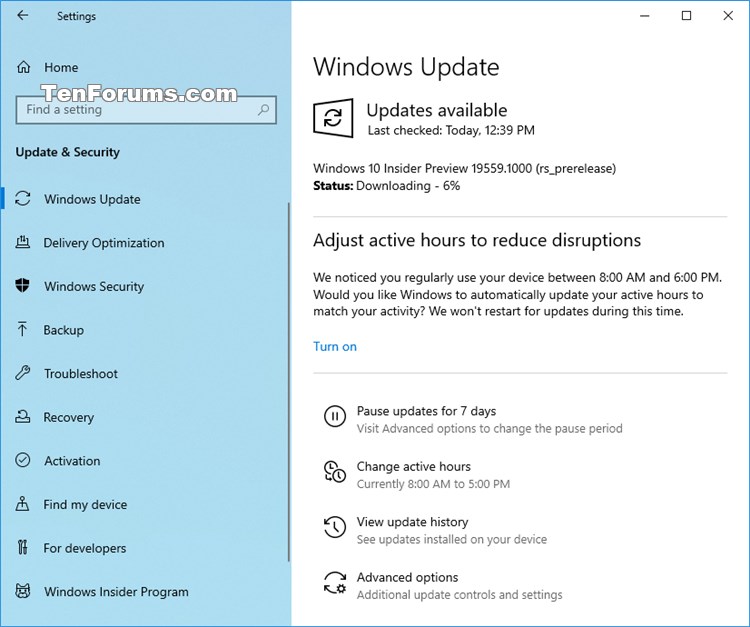Viewport: 750px width, 627px height.
Task: Click the Advanced options gear-sync icon
Action: pyautogui.click(x=334, y=583)
